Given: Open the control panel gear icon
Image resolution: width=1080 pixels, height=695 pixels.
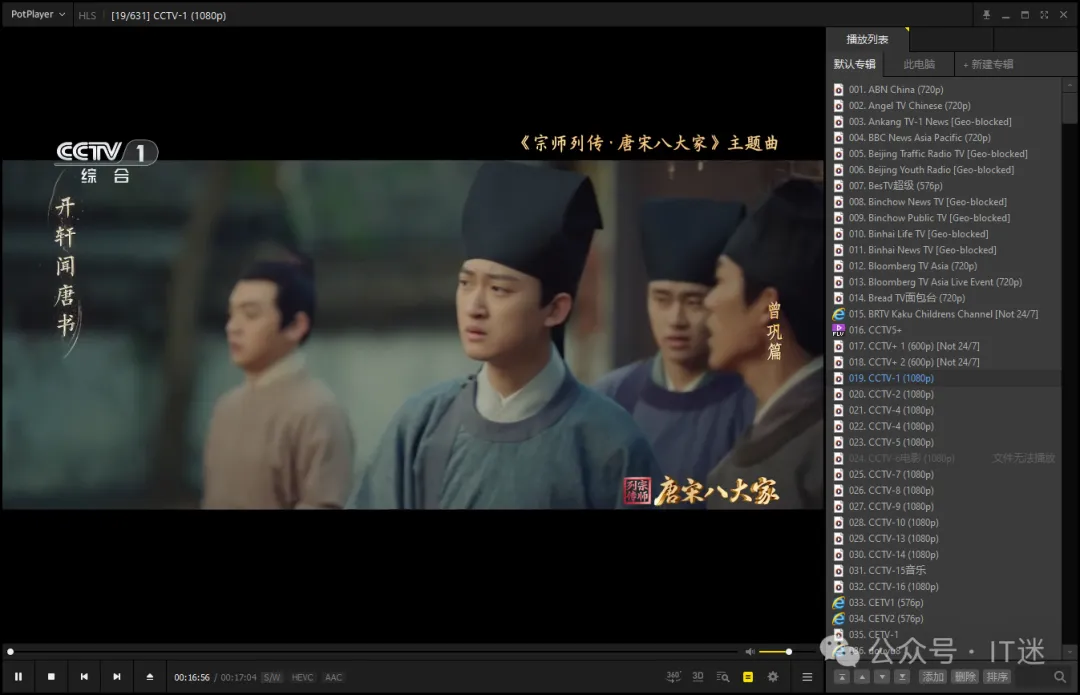Looking at the screenshot, I should point(773,677).
